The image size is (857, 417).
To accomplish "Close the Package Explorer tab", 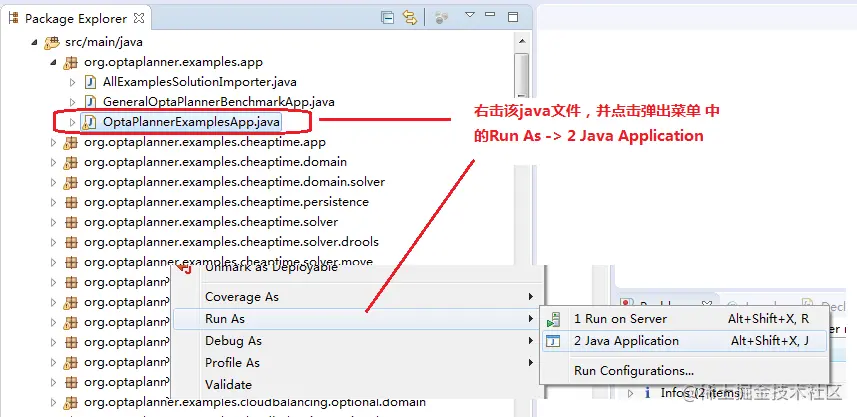I will 139,18.
